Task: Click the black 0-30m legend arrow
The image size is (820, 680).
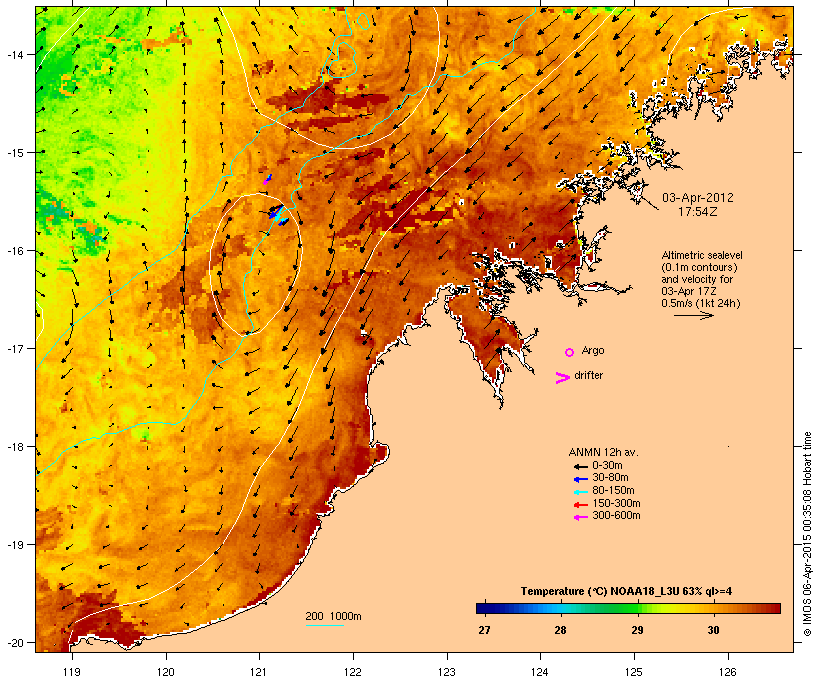Action: pos(581,466)
